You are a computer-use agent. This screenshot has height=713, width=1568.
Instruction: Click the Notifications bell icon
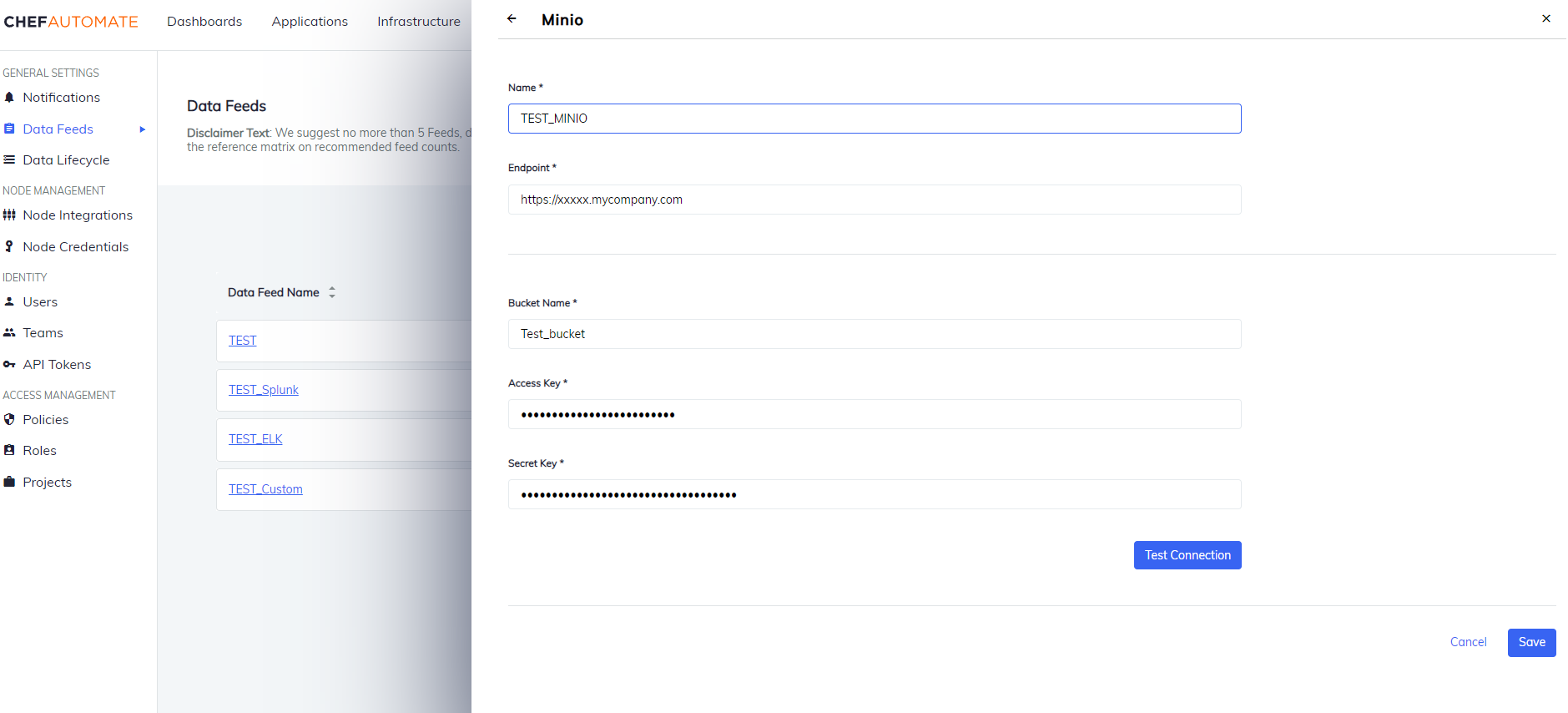pos(9,98)
